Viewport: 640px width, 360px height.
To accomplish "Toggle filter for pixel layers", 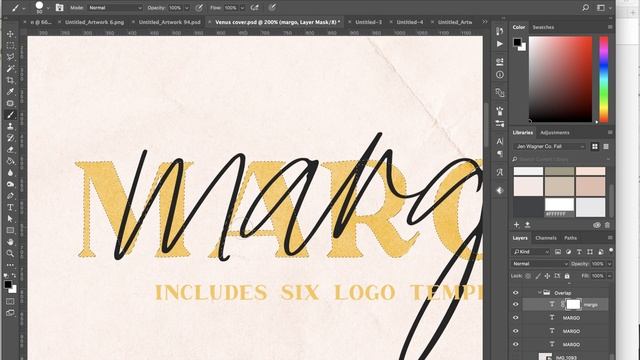I will click(x=558, y=252).
